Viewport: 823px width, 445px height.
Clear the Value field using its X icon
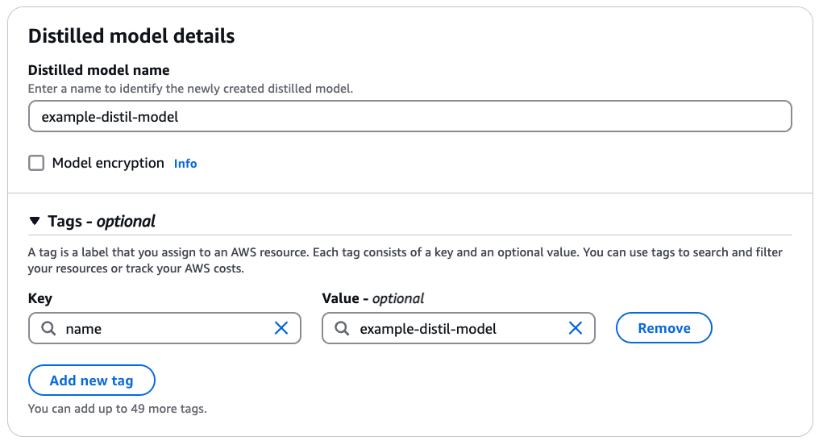coord(575,328)
